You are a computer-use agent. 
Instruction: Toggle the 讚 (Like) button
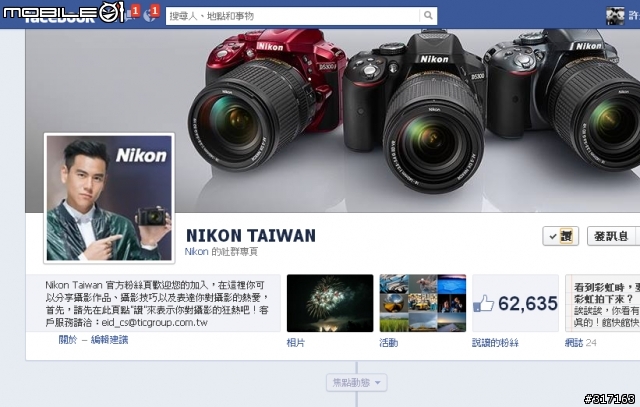pyautogui.click(x=560, y=236)
